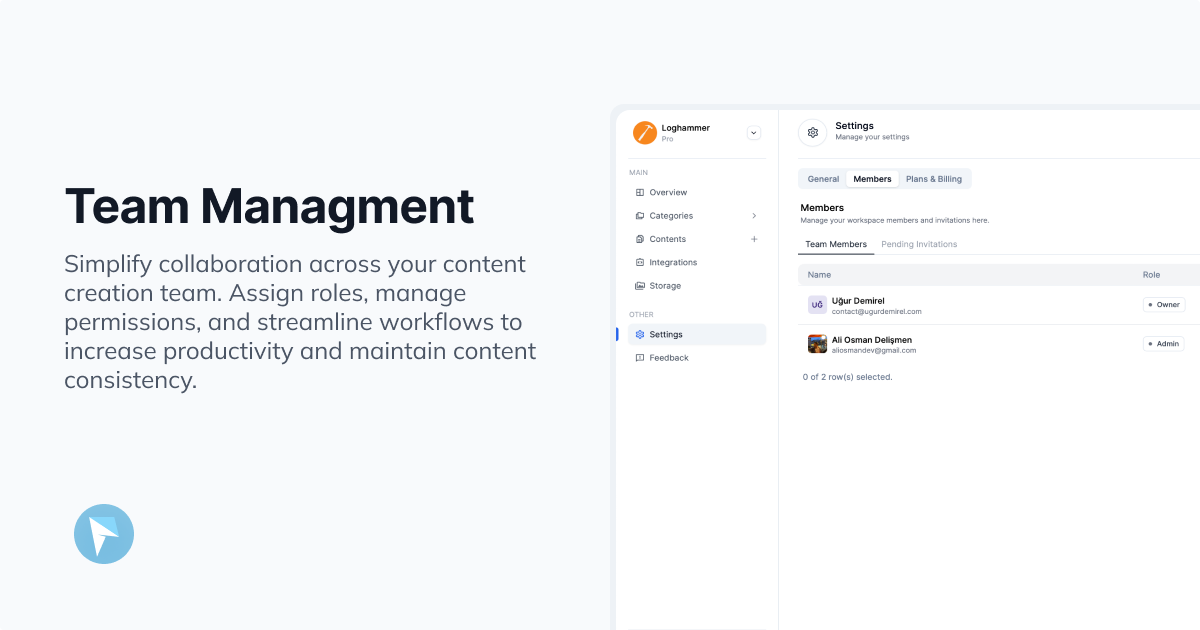Click 'Manage your settings' subtitle
The height and width of the screenshot is (630, 1200).
click(873, 137)
